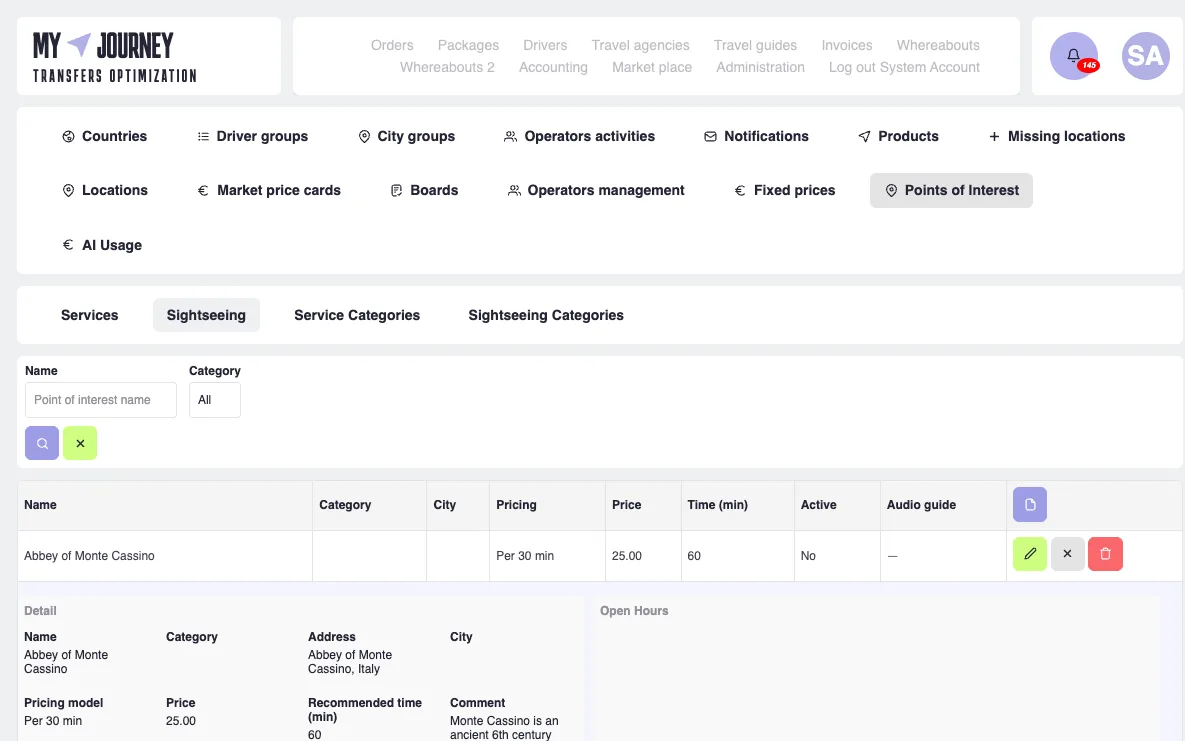Click Log out System Account
The height and width of the screenshot is (741, 1185).
[904, 67]
